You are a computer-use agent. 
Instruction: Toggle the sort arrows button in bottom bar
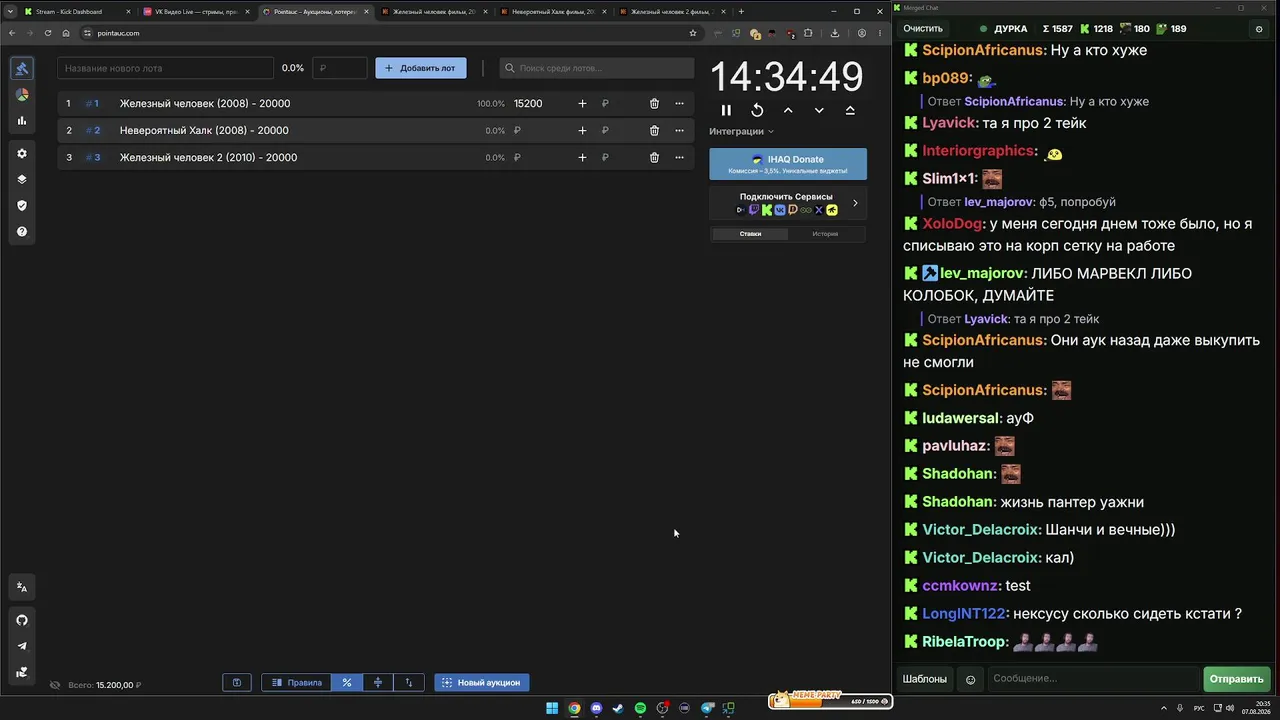(x=409, y=682)
